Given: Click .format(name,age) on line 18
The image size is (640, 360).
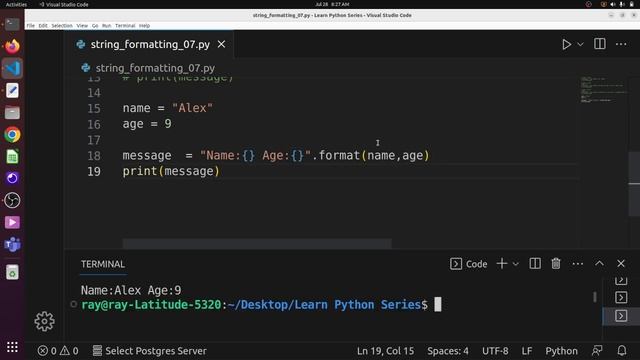Looking at the screenshot, I should (371, 156).
